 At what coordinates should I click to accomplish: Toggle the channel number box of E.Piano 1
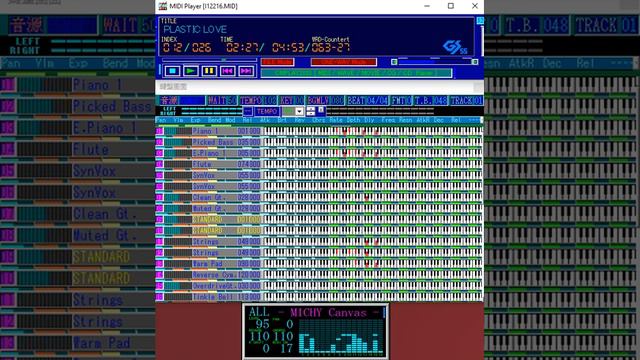coord(159,153)
